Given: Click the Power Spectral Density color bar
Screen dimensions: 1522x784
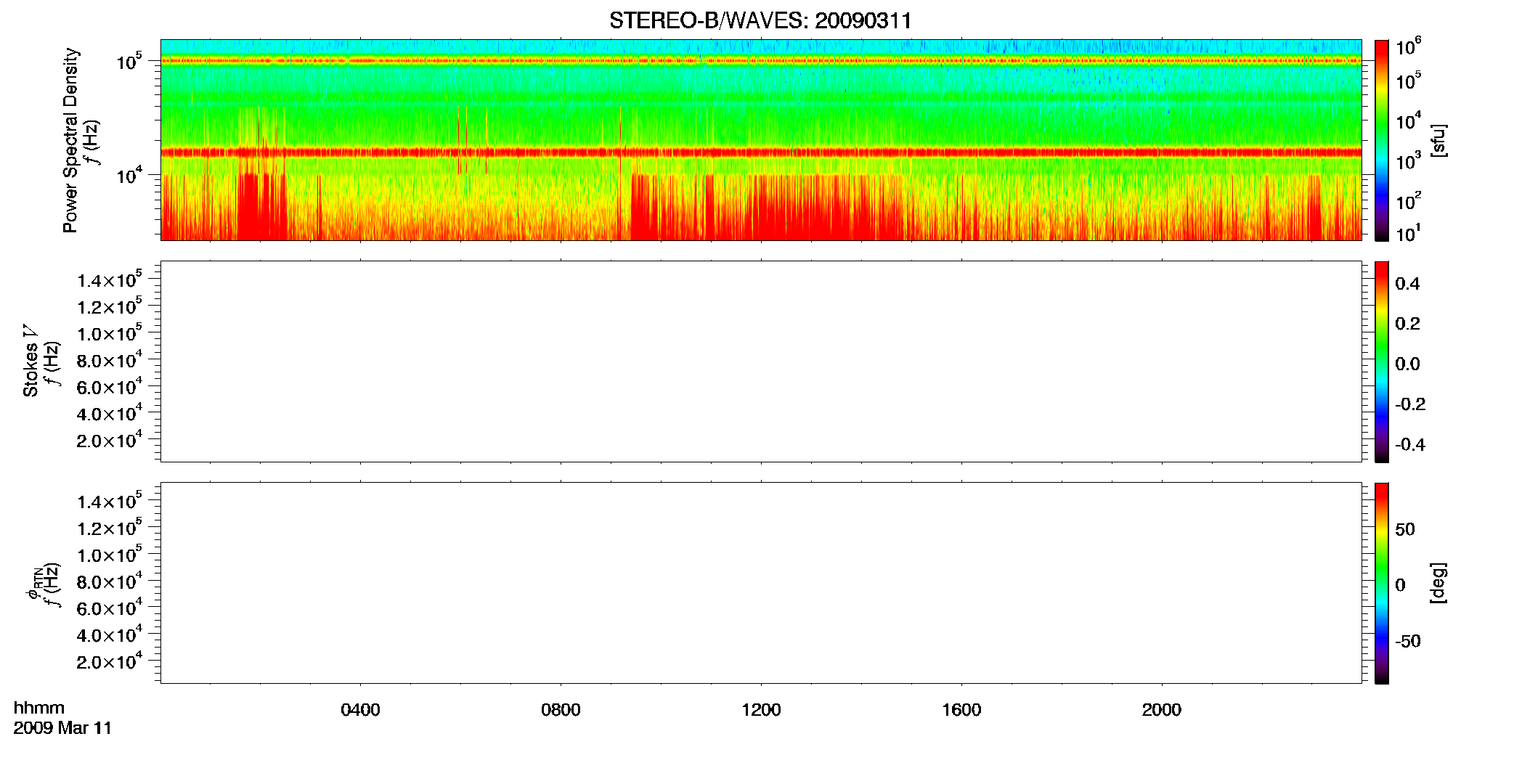Looking at the screenshot, I should pyautogui.click(x=1381, y=140).
